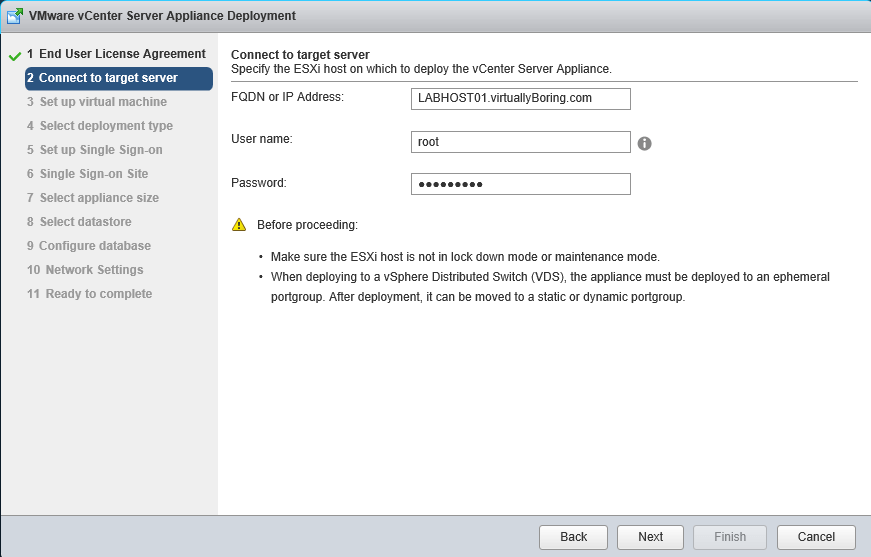Focus the User name text box
This screenshot has width=871, height=557.
[x=520, y=142]
